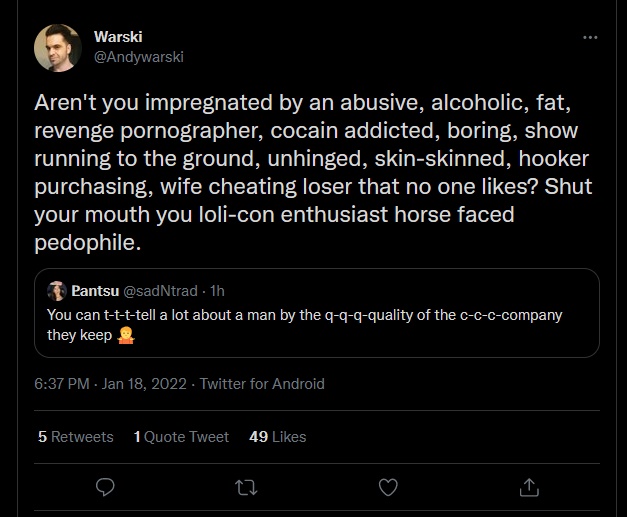Image resolution: width=627 pixels, height=517 pixels.
Task: Click the 6:37 PM timestamp
Action: [x=62, y=384]
